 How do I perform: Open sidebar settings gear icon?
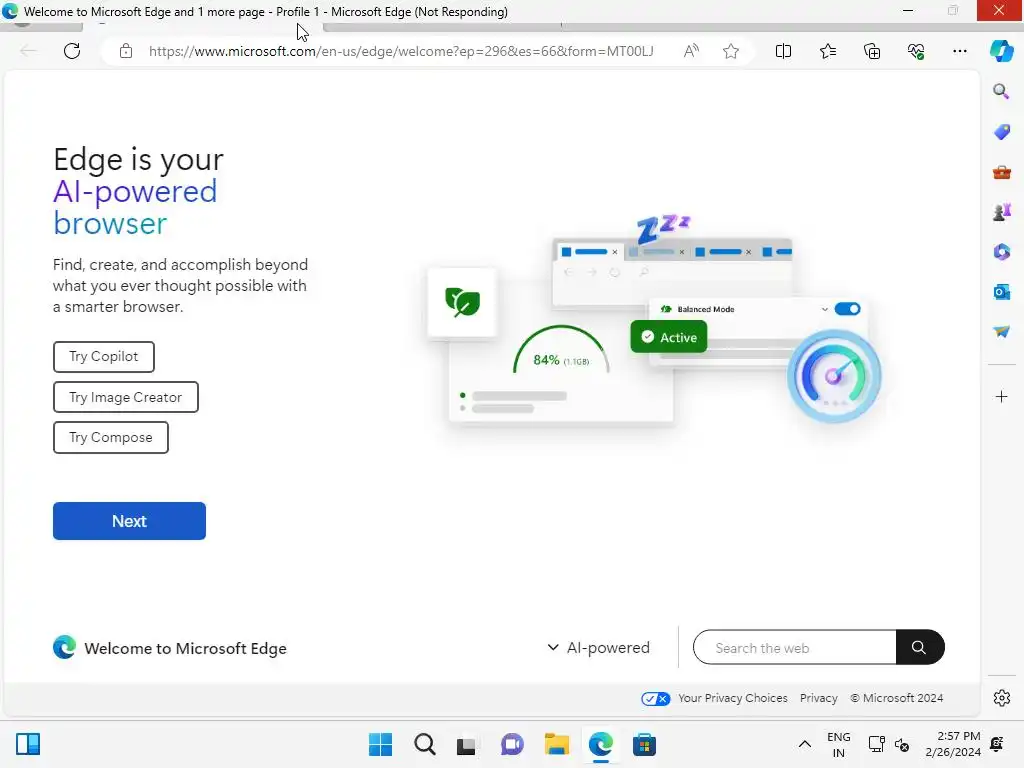pyautogui.click(x=1001, y=698)
